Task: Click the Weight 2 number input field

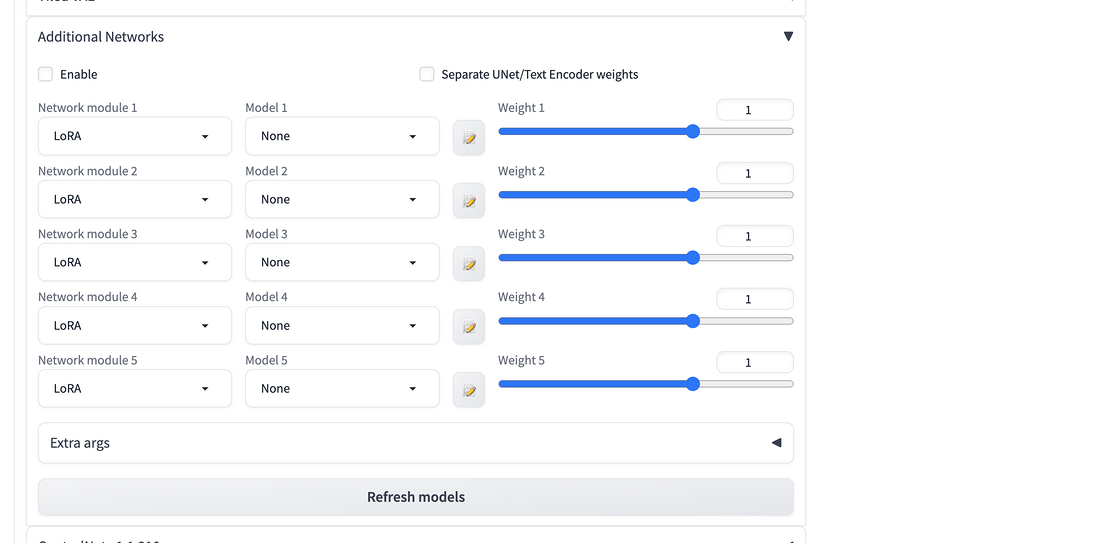Action: (x=755, y=173)
